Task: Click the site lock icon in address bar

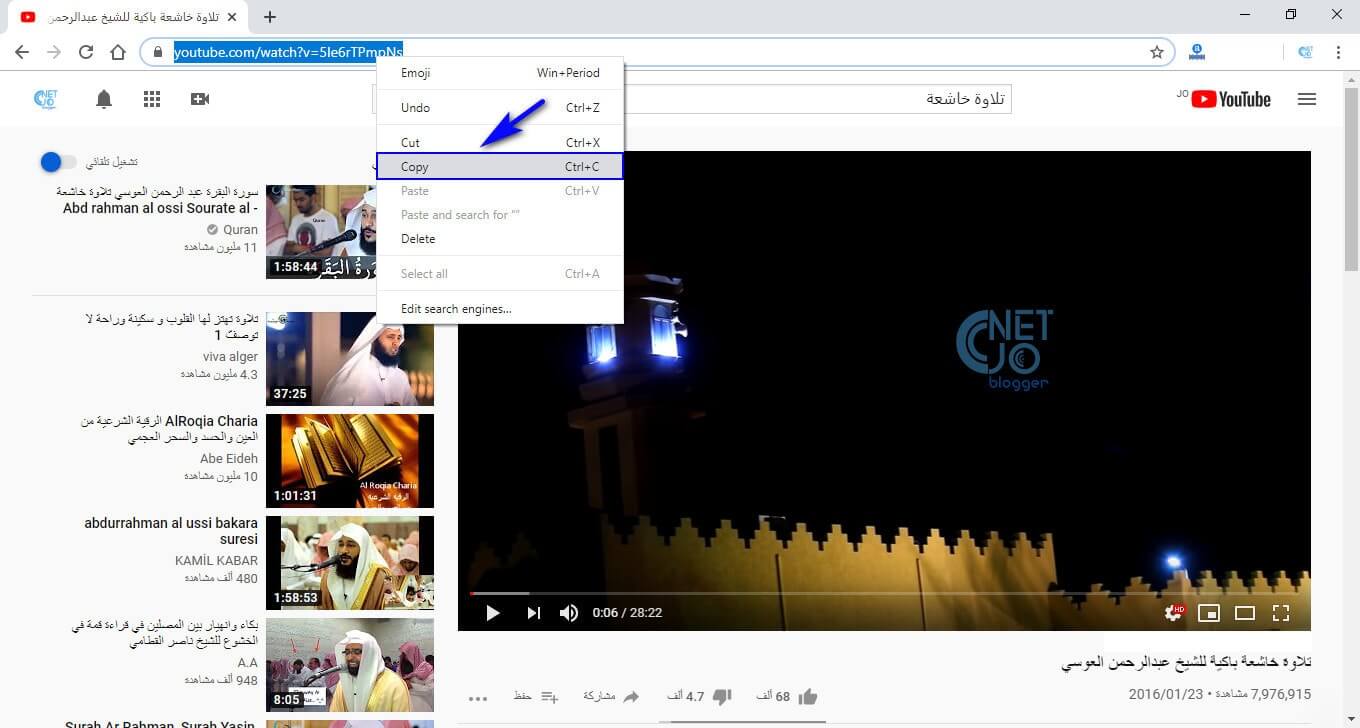Action: coord(157,52)
